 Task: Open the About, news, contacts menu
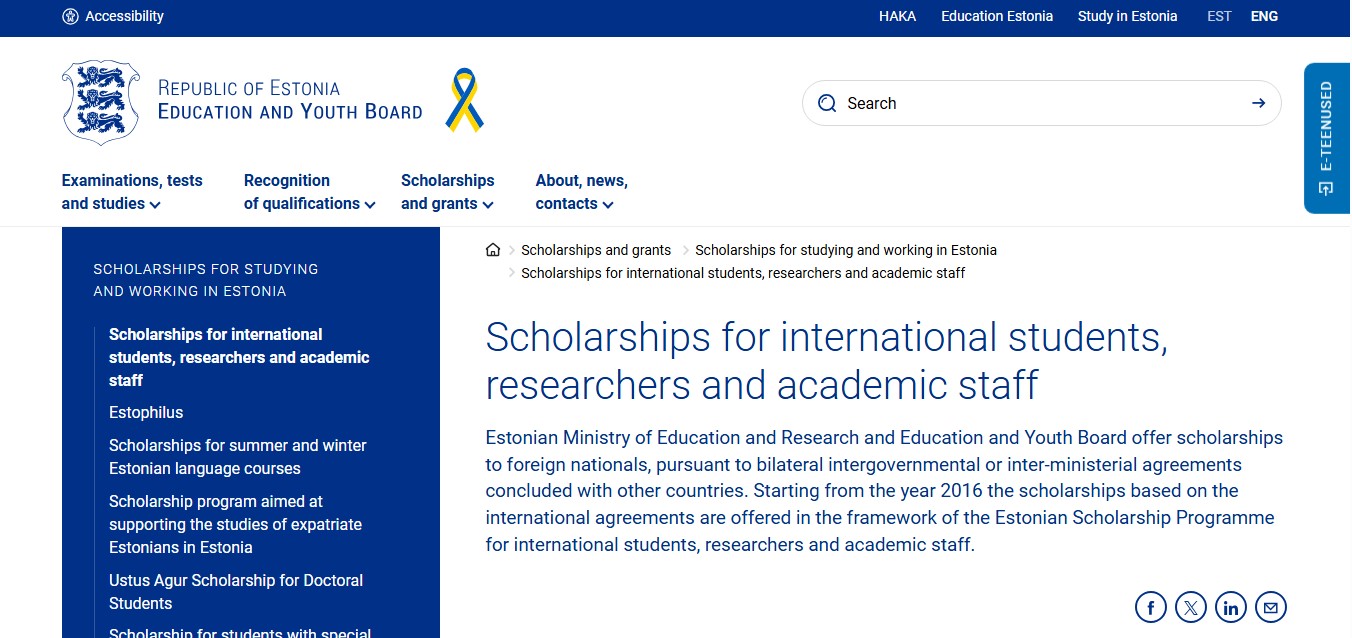coord(581,192)
